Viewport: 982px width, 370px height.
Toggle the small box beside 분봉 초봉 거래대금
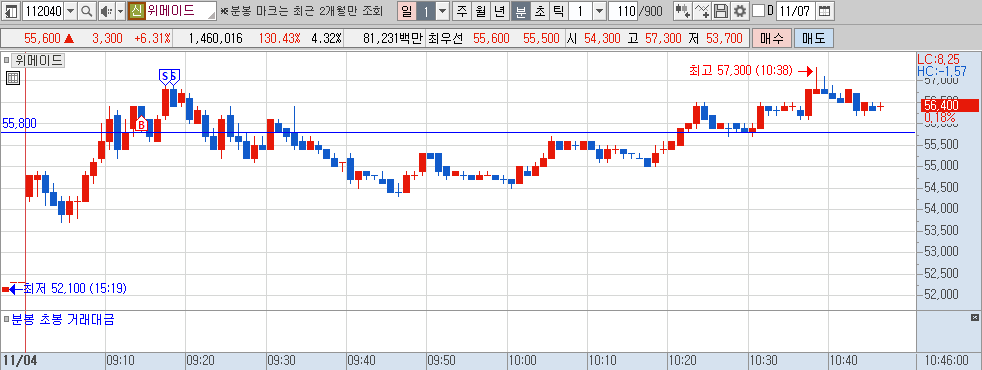click(6, 320)
